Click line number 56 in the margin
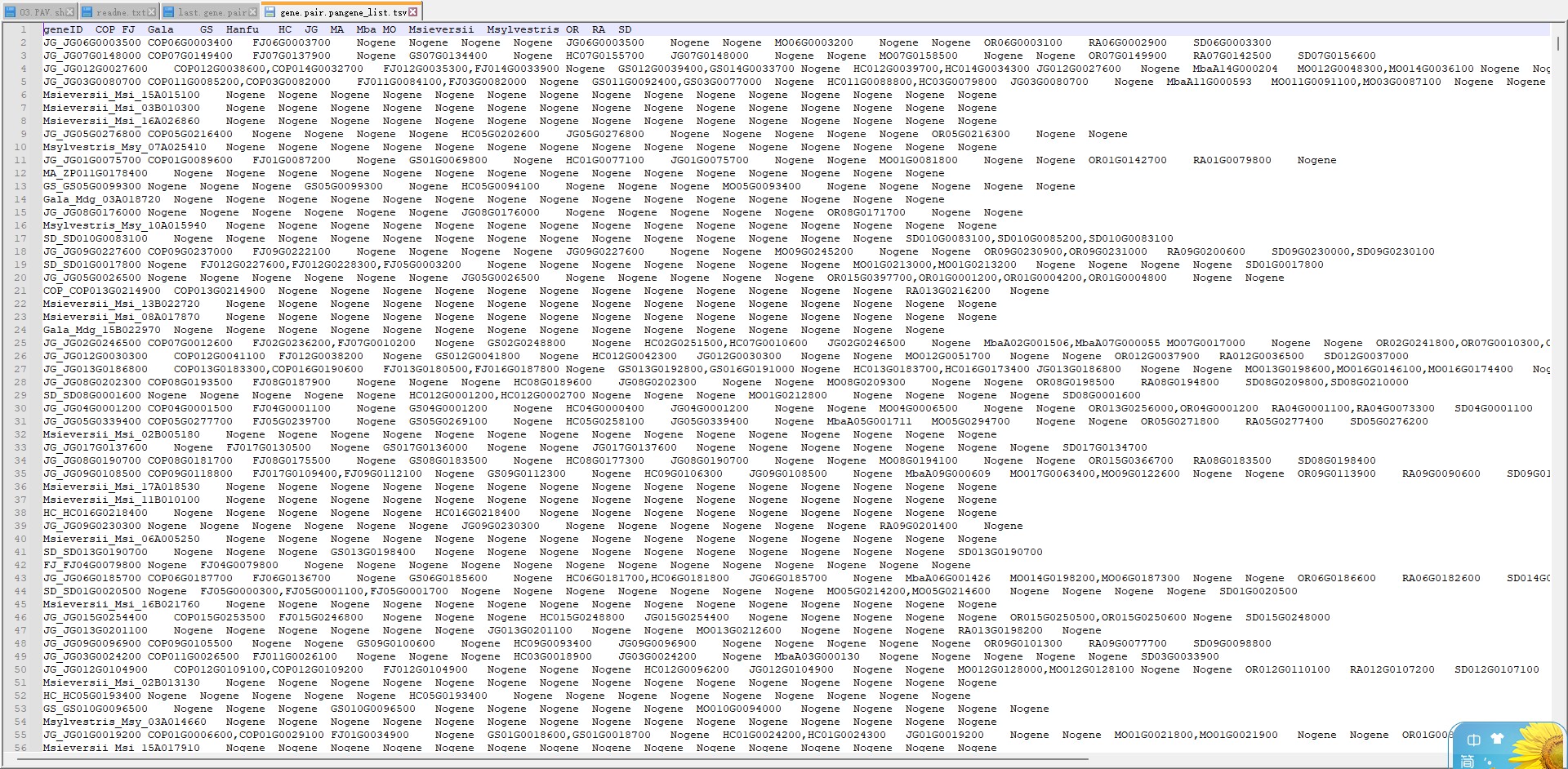The width and height of the screenshot is (1568, 769). point(21,748)
